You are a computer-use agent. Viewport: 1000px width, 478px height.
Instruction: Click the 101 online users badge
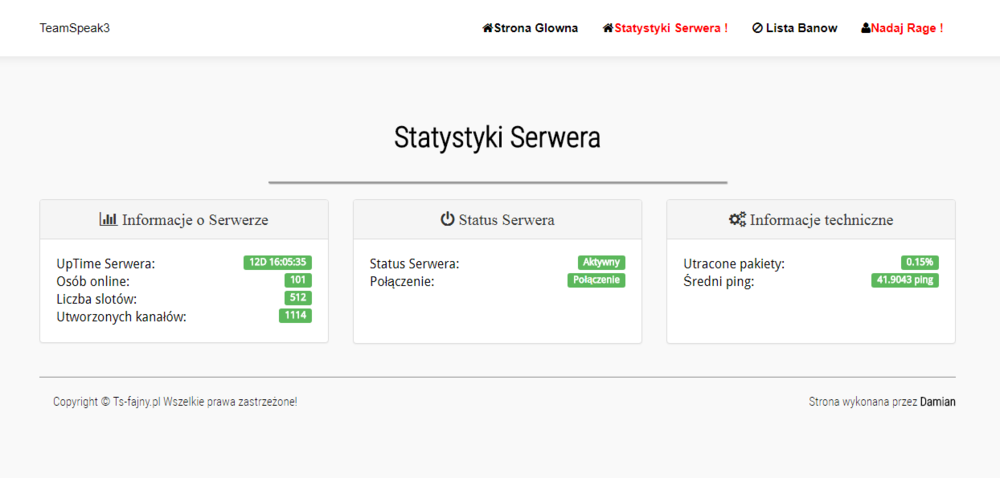[x=298, y=280]
